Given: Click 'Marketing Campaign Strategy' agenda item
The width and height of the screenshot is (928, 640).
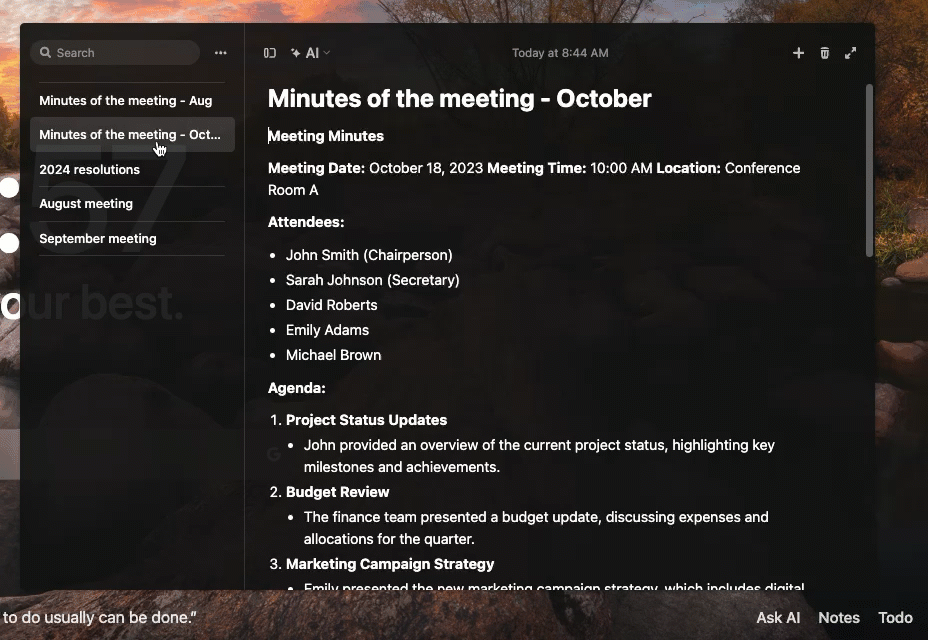Looking at the screenshot, I should (390, 564).
